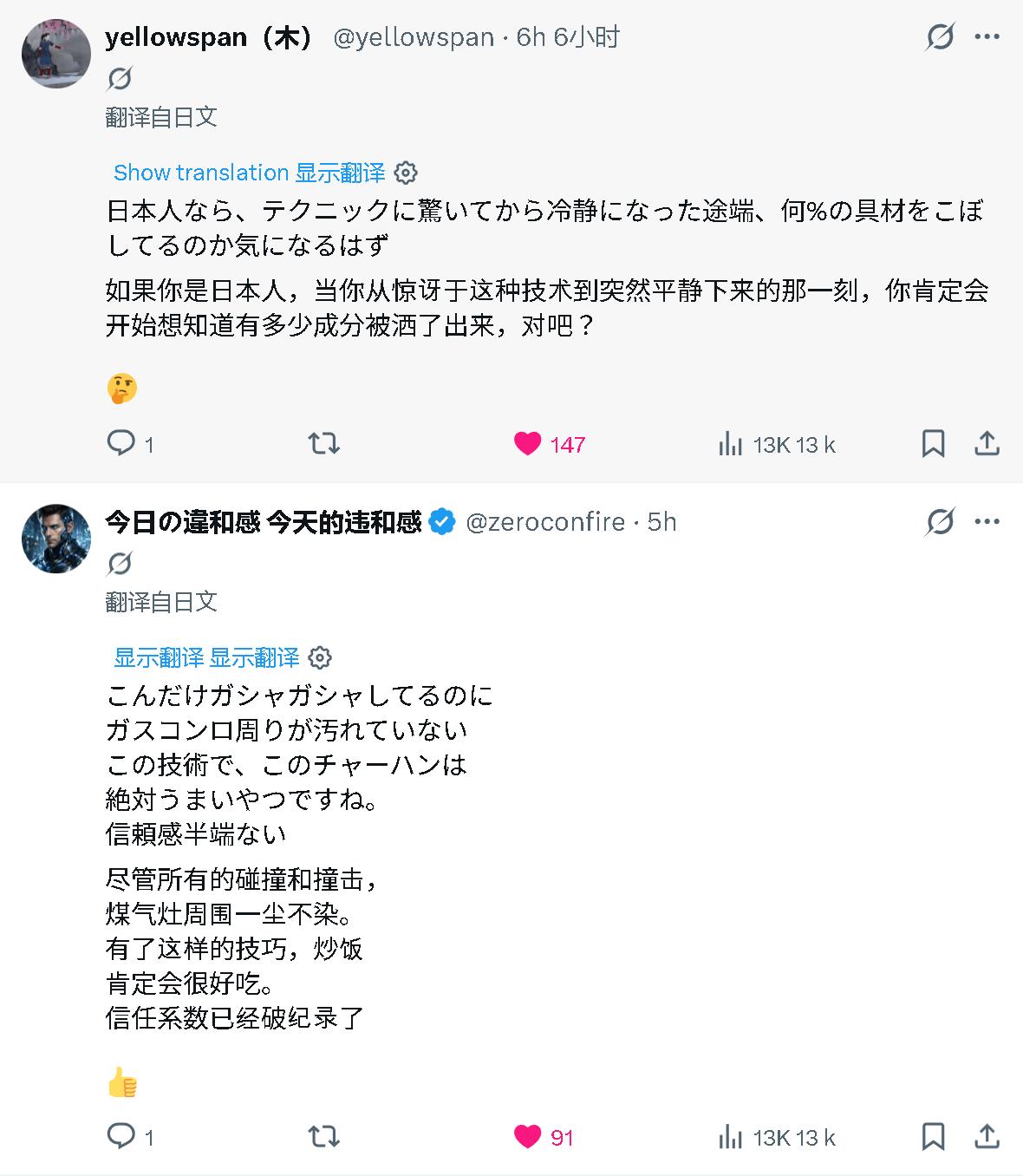Bookmark yellowspan's post

pyautogui.click(x=933, y=444)
